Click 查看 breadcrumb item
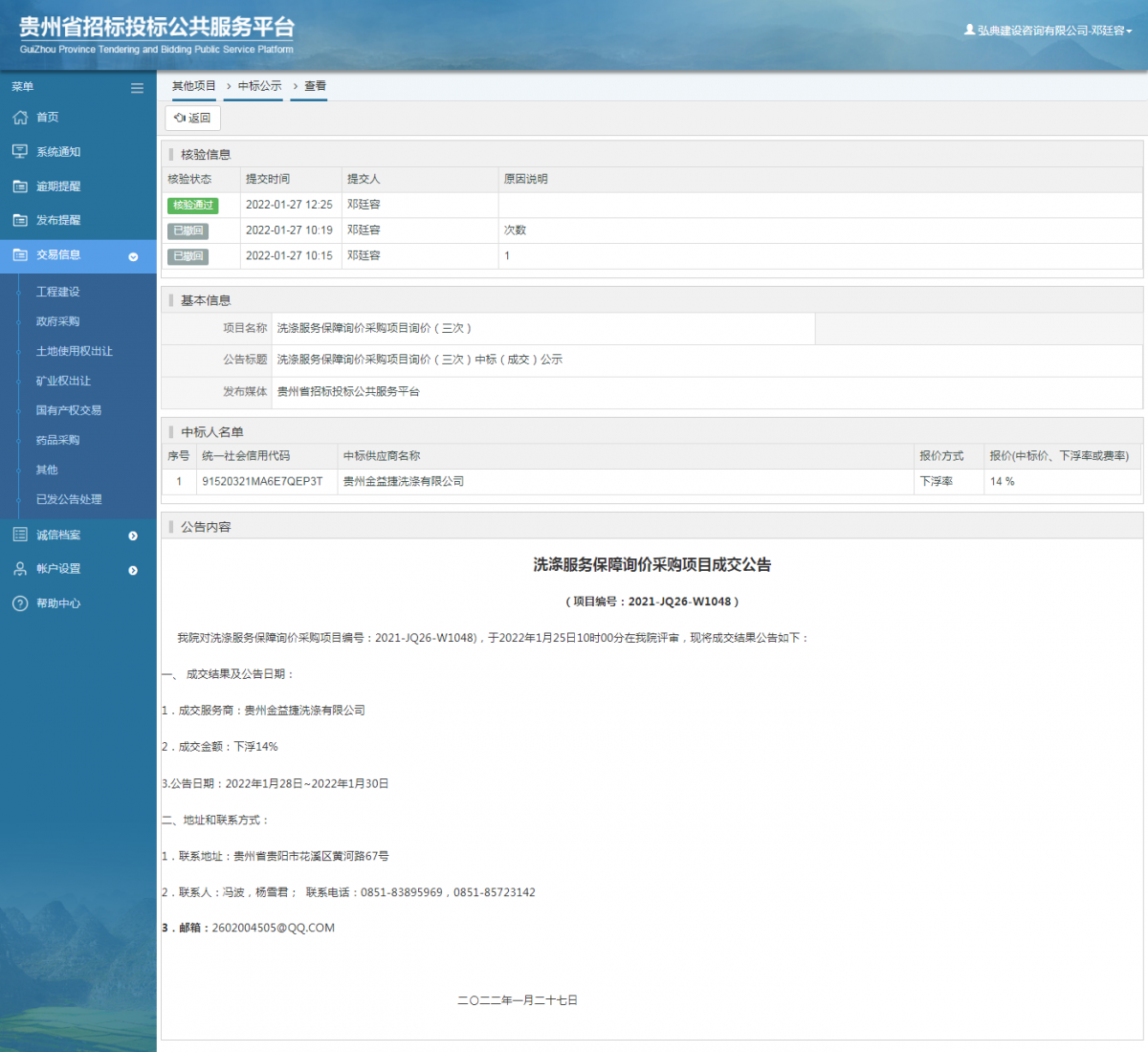Image resolution: width=1148 pixels, height=1052 pixels. (x=316, y=86)
